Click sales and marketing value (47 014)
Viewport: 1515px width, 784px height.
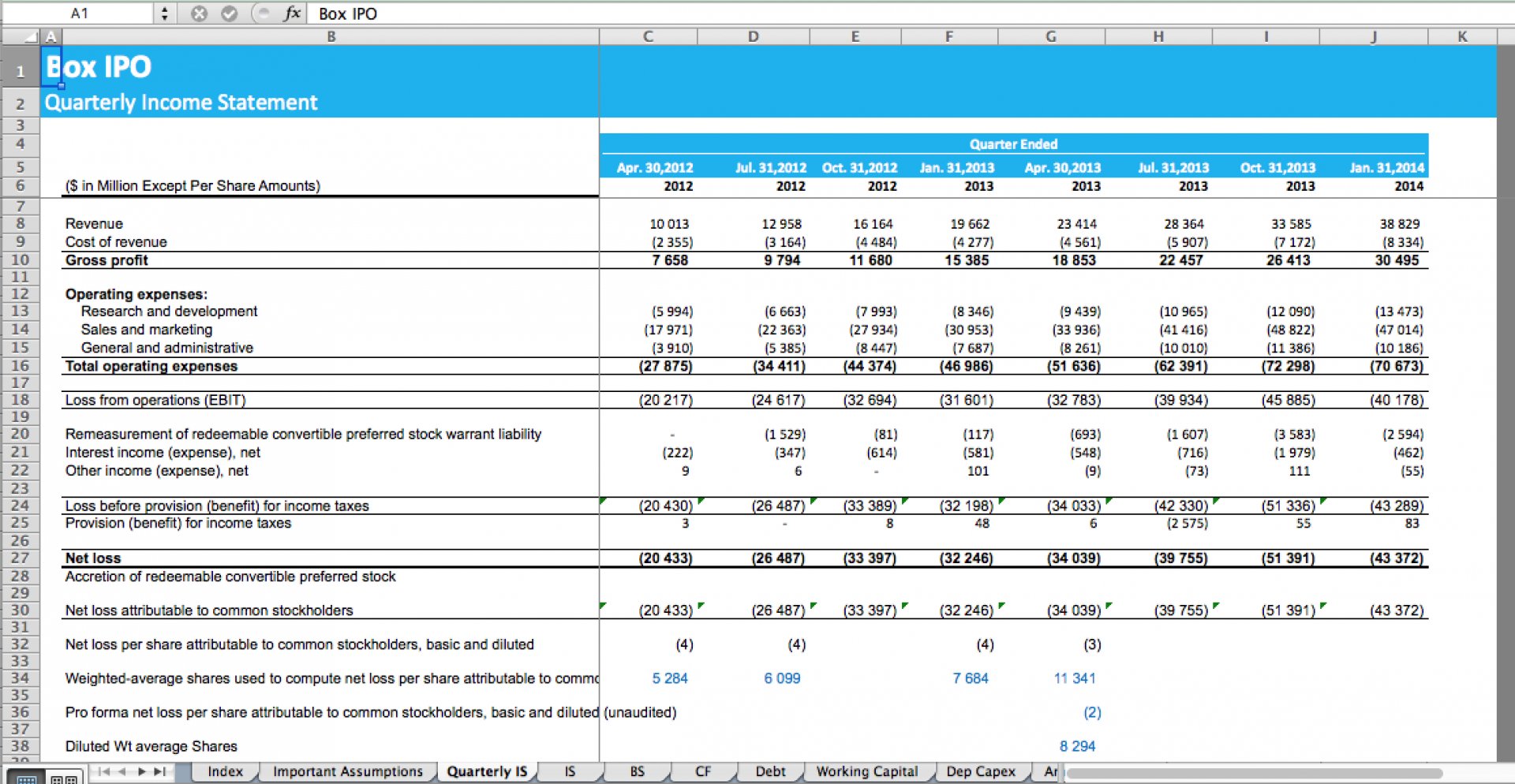pos(1399,330)
